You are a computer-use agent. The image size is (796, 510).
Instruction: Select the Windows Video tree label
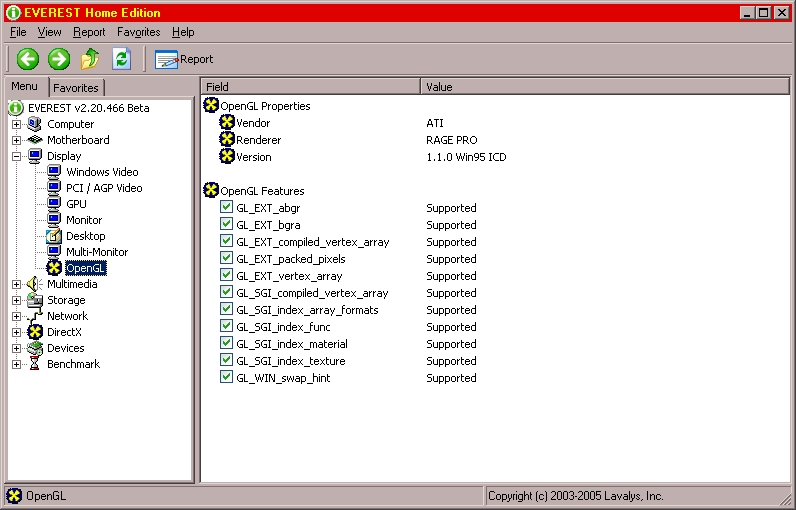pos(102,172)
